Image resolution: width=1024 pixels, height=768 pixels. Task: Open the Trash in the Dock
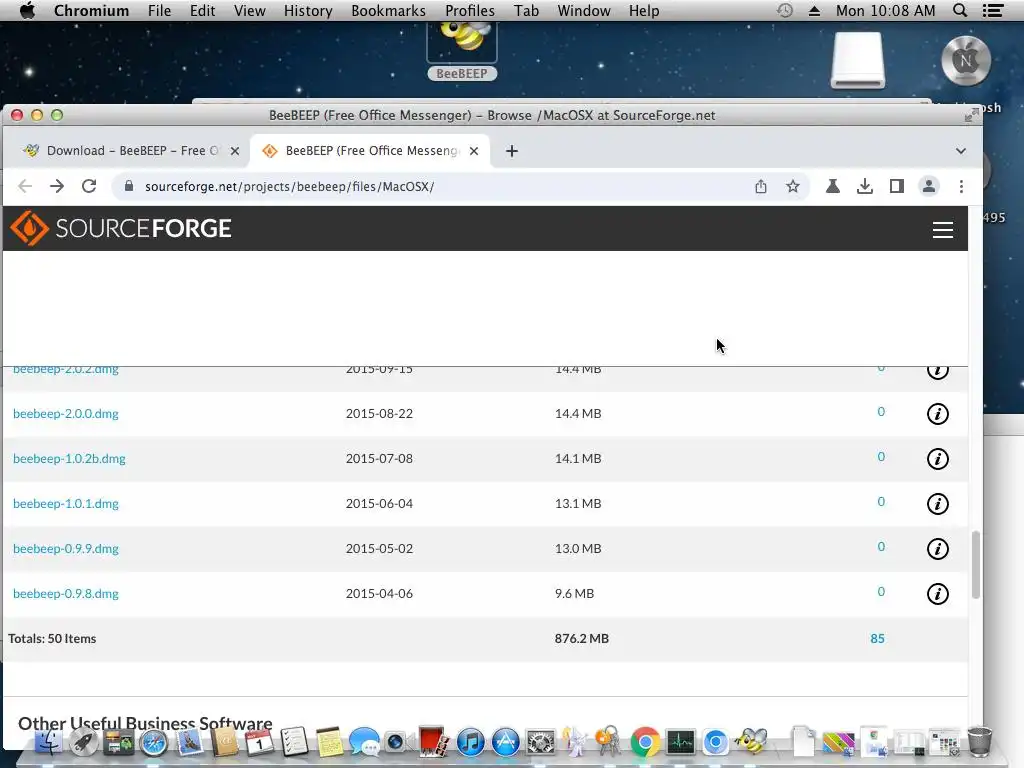[979, 741]
